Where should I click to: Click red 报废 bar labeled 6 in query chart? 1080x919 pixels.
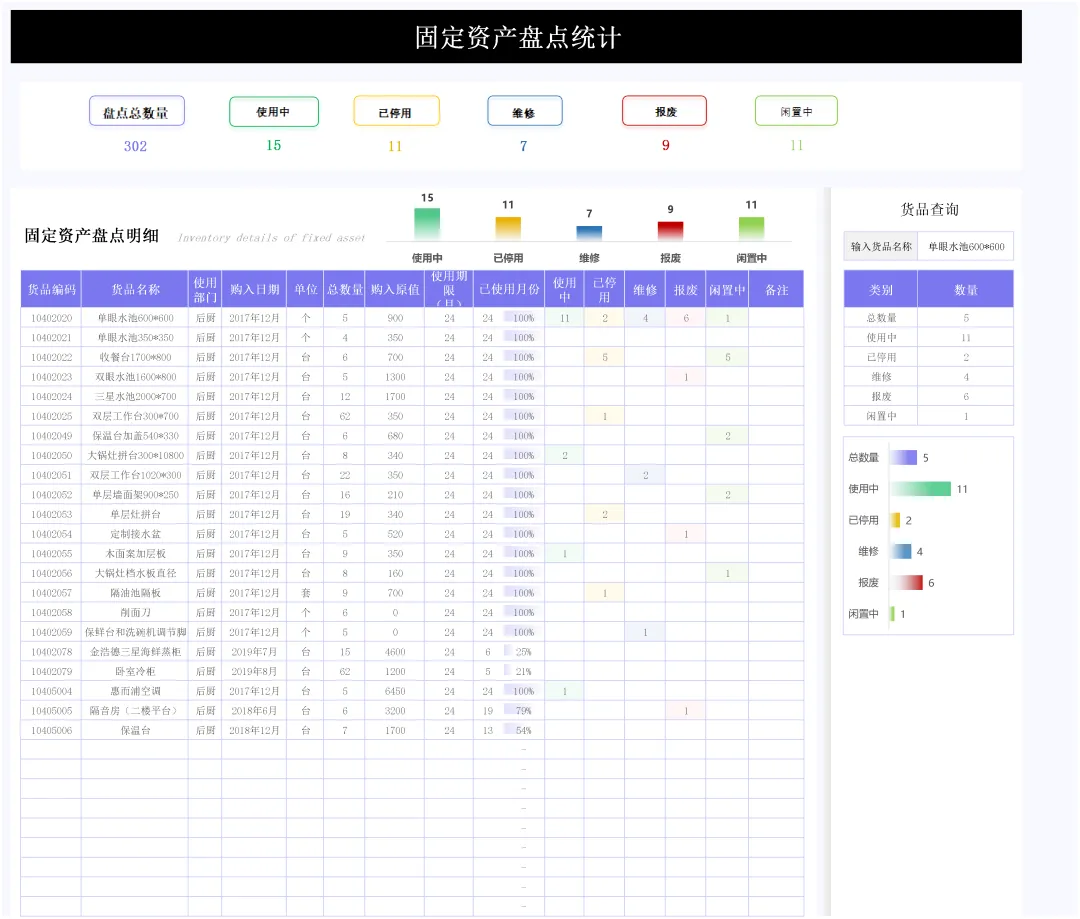pyautogui.click(x=906, y=583)
